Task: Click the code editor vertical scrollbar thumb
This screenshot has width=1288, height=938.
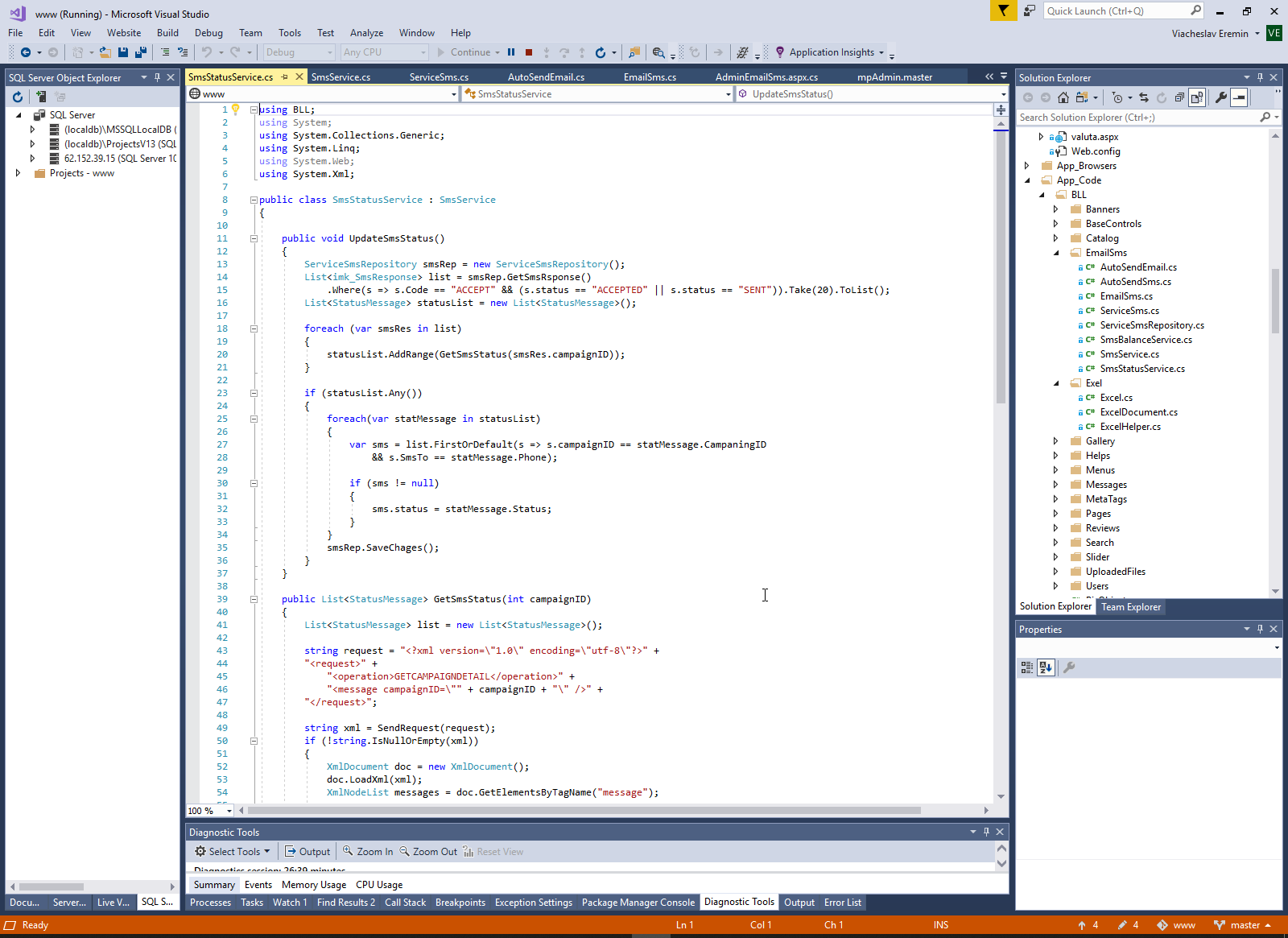Action: coord(1001,267)
